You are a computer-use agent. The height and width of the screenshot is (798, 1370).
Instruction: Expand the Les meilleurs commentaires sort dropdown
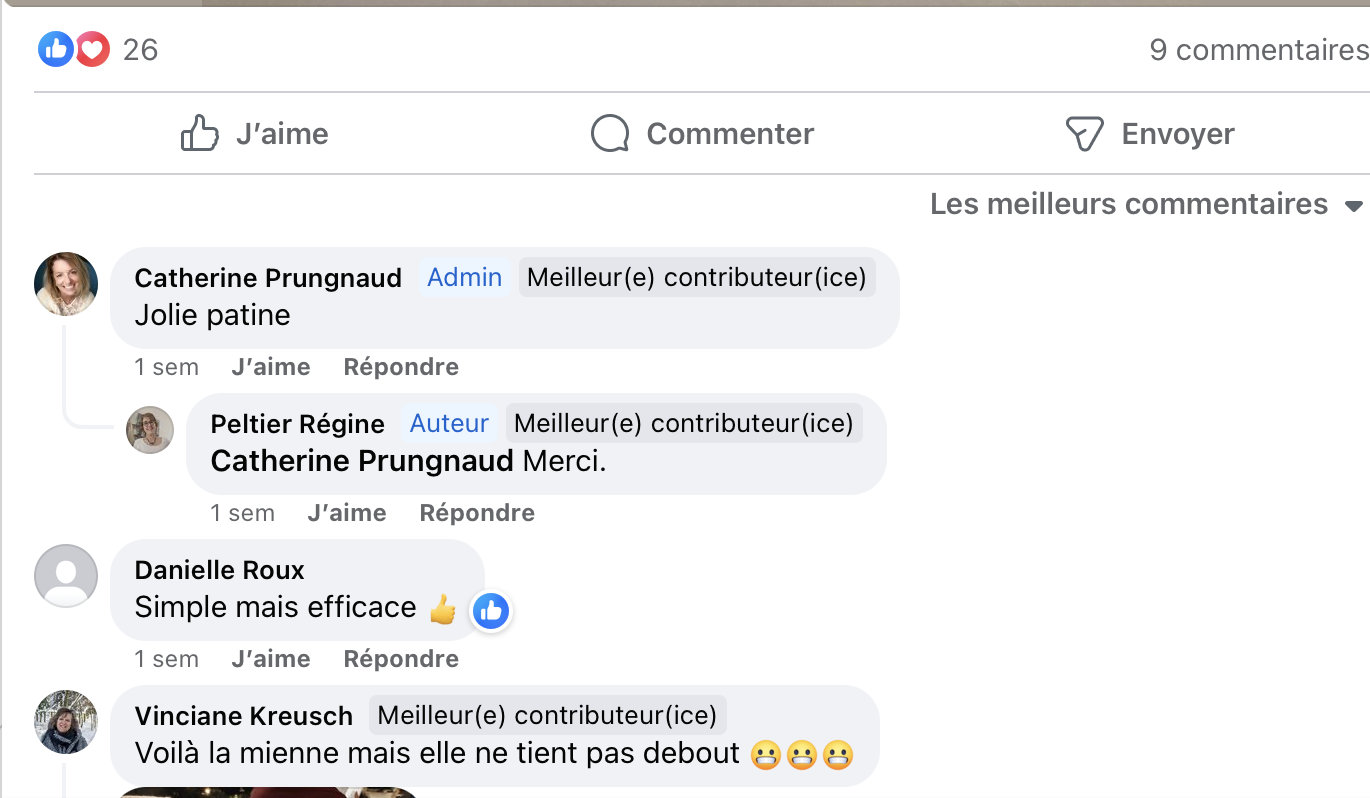tap(1146, 204)
